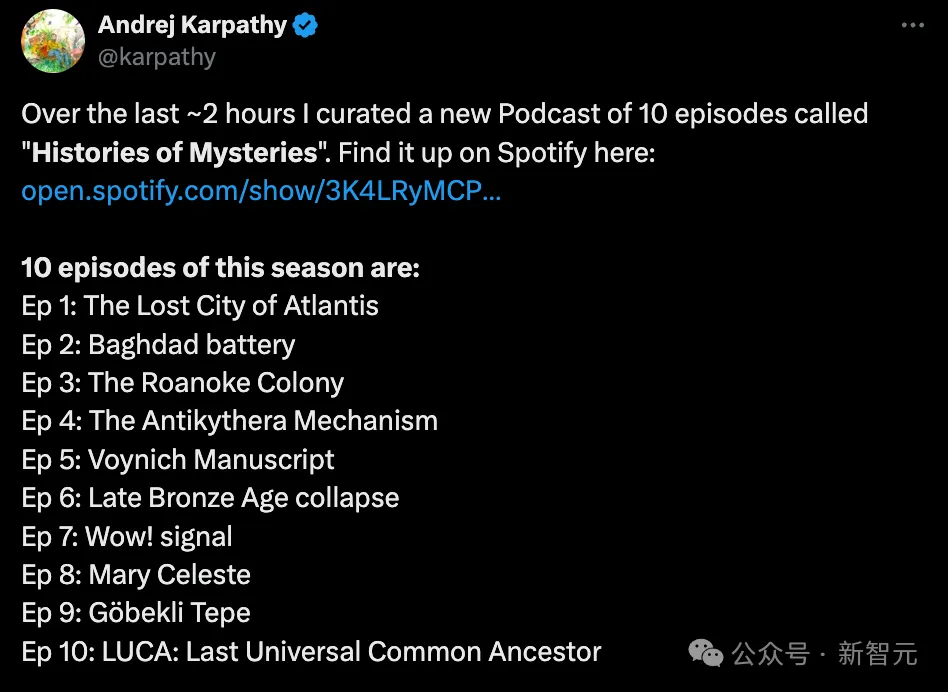948x692 pixels.
Task: Click the "10 episodes of this season are:" heading
Action: coord(221,268)
